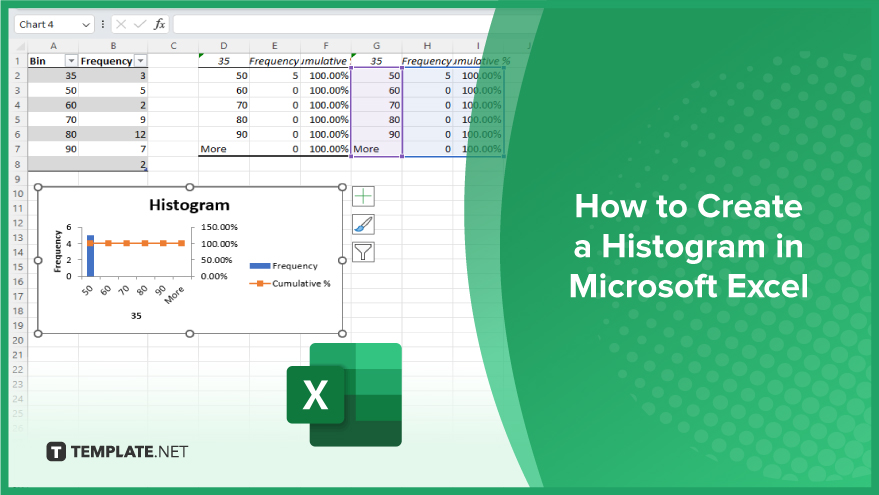This screenshot has width=879, height=495.
Task: Select row 8 header
Action: point(18,164)
